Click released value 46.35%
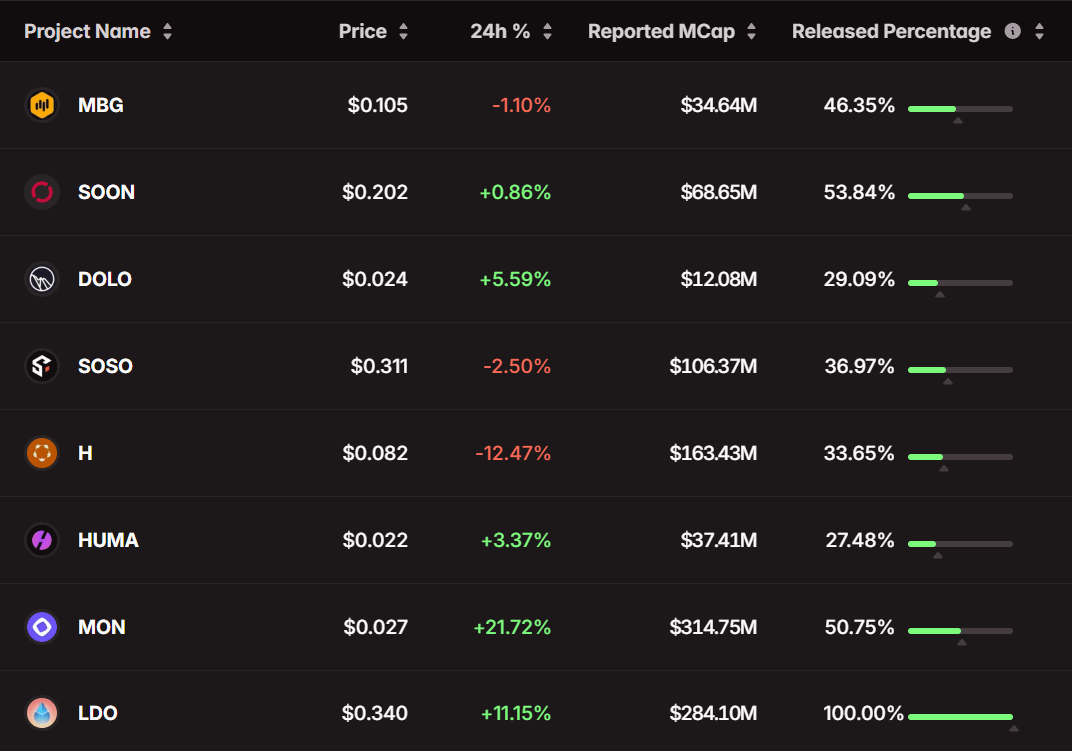Screen dimensions: 1072x751 (x=859, y=105)
